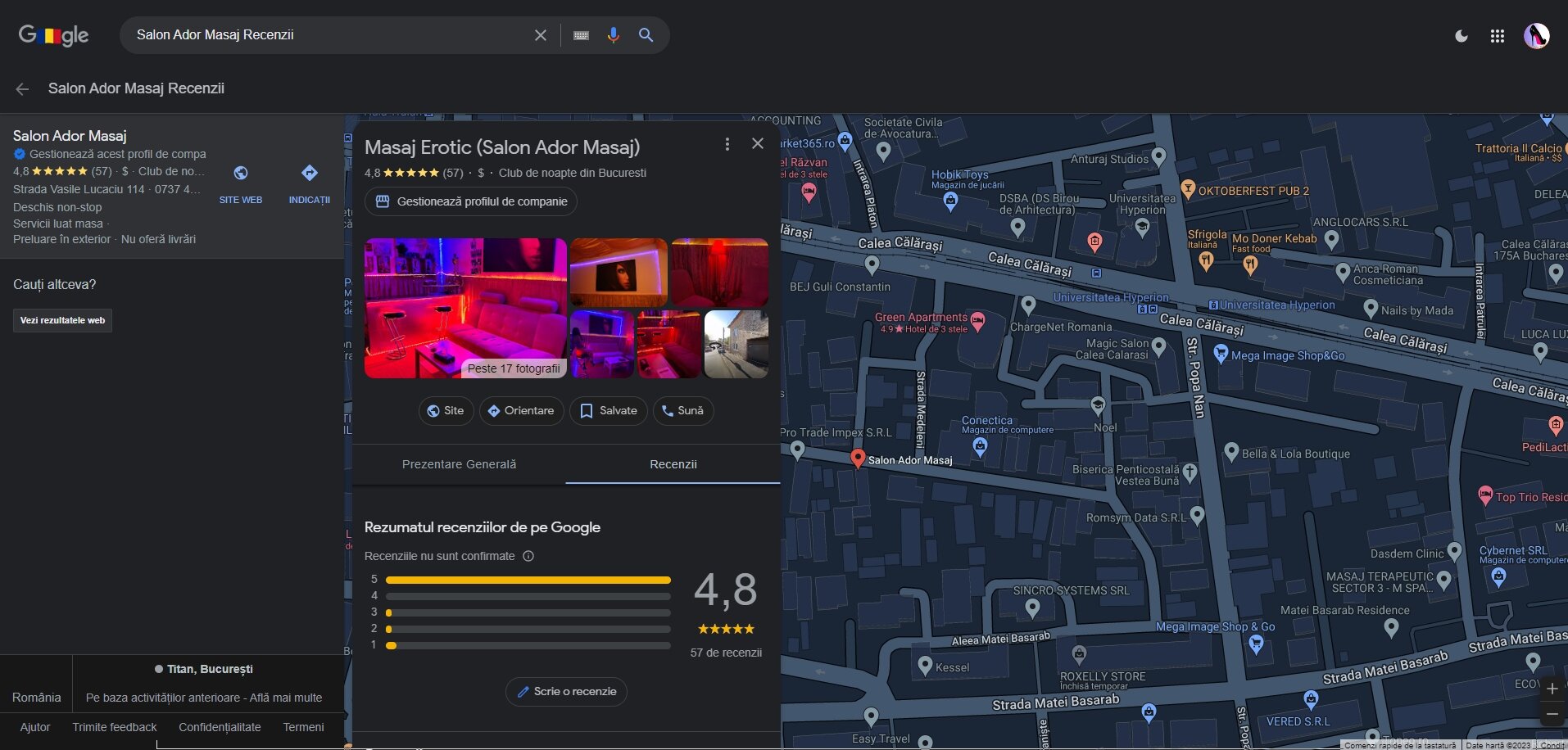
Task: Select the Recenzii tab
Action: [673, 464]
